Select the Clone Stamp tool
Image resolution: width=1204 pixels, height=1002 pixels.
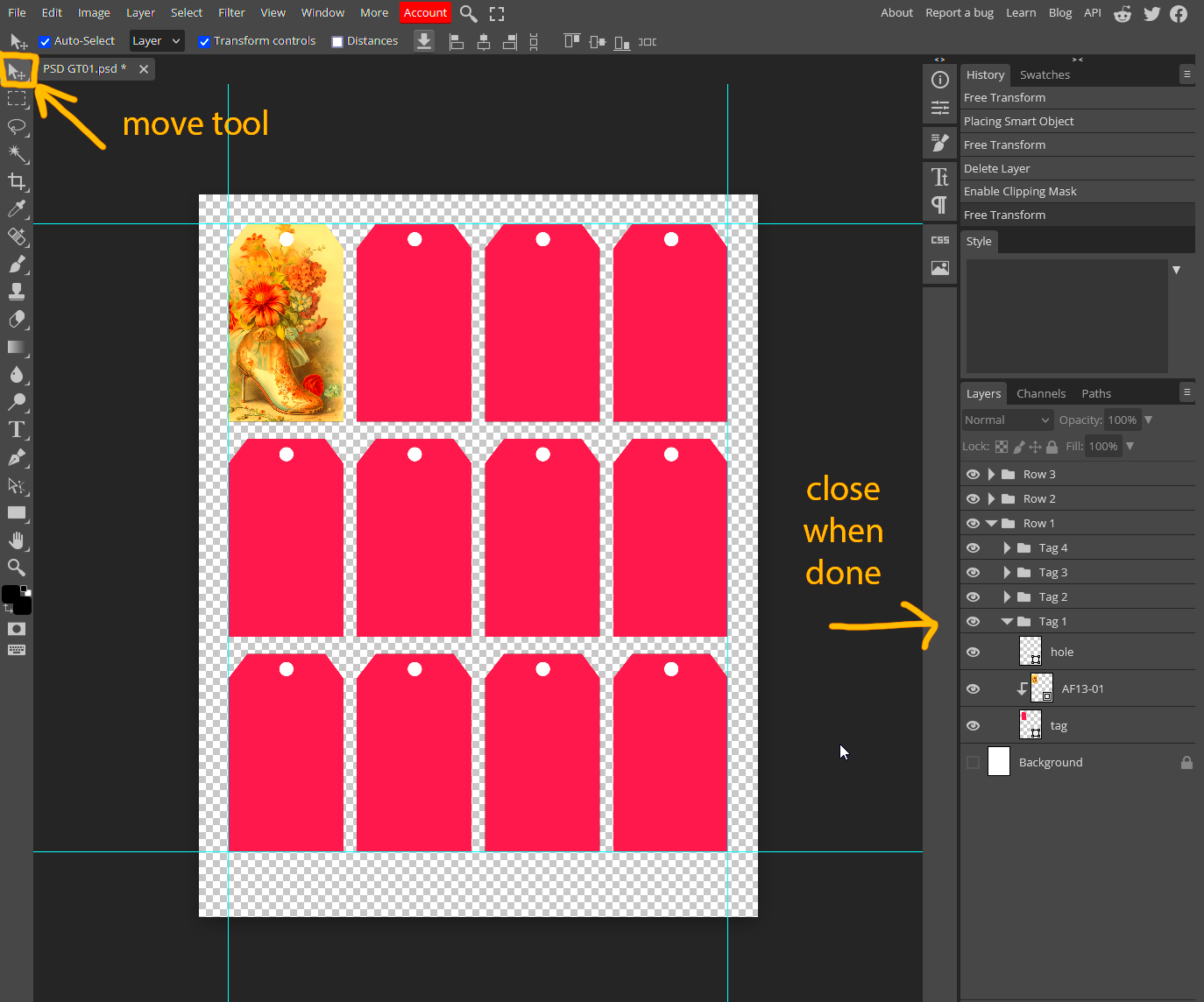(17, 292)
